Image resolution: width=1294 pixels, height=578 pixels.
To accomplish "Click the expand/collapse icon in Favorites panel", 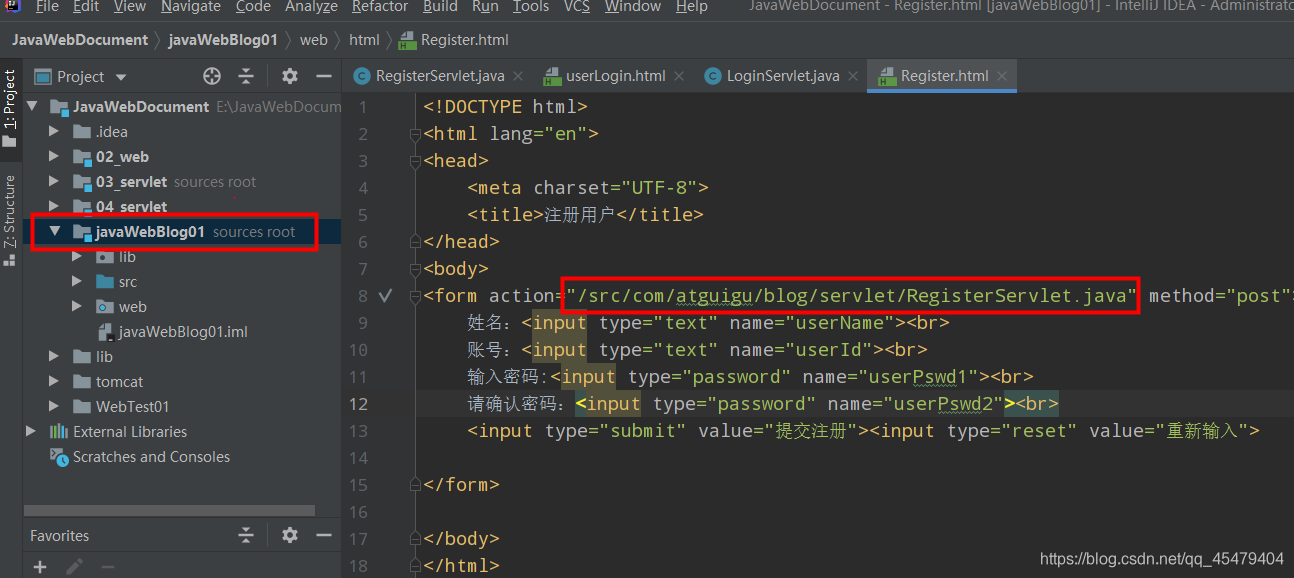I will (246, 535).
